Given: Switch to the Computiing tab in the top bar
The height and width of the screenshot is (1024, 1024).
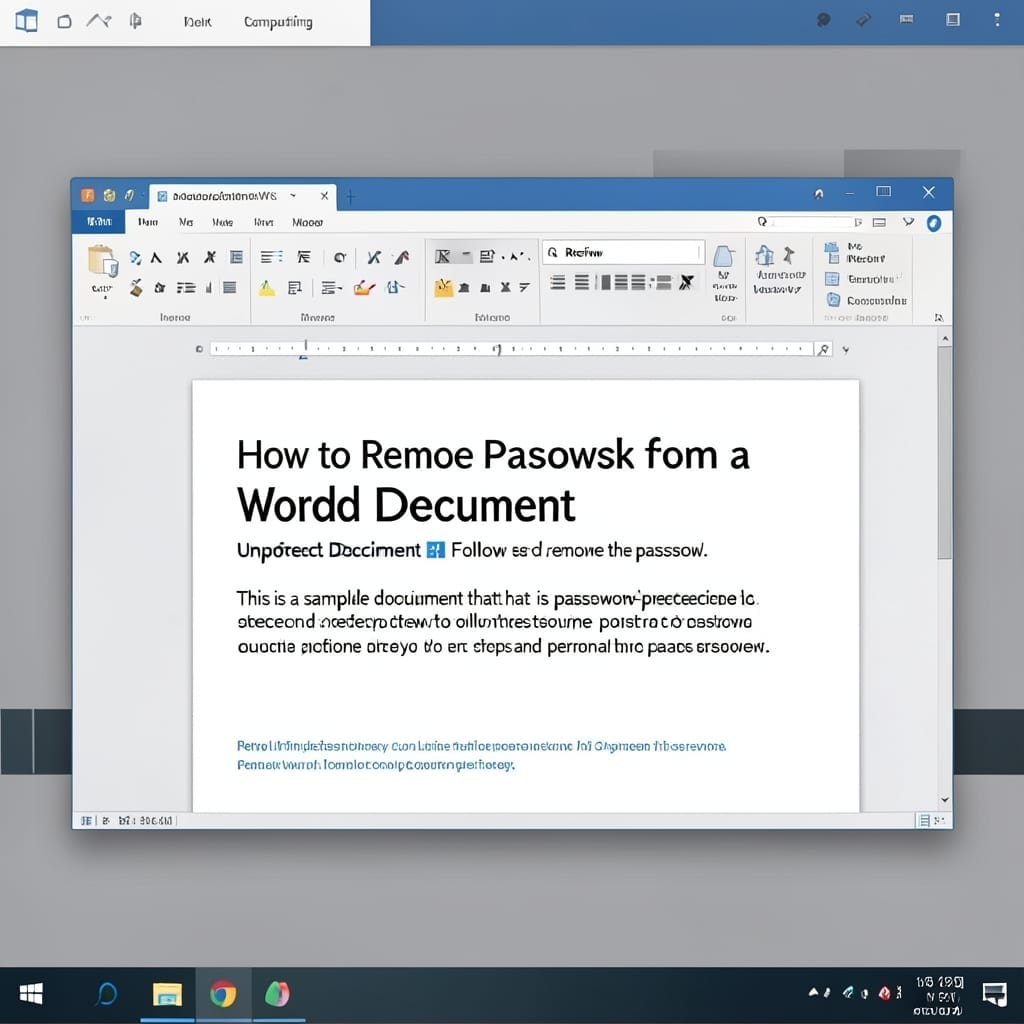Looking at the screenshot, I should point(278,22).
